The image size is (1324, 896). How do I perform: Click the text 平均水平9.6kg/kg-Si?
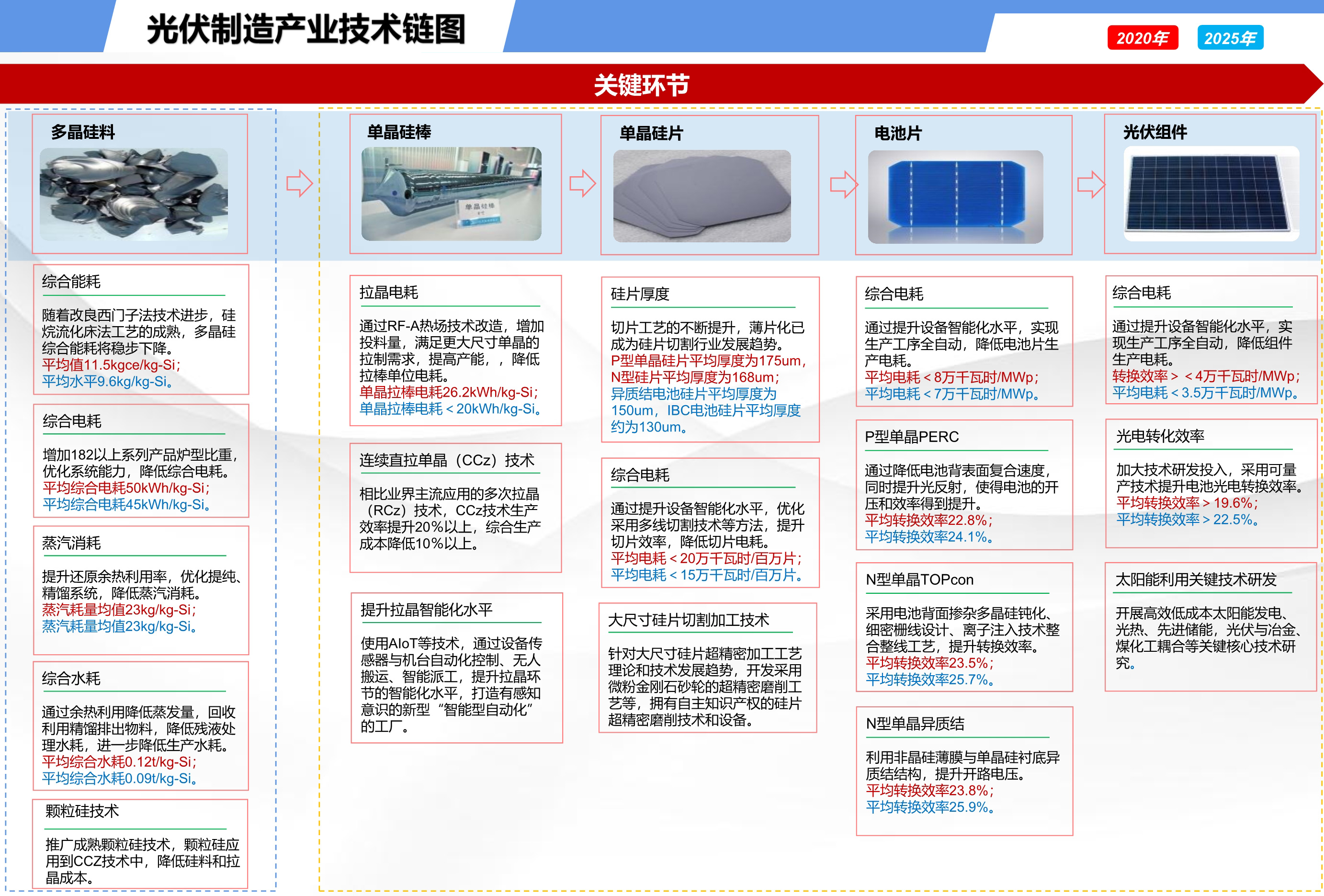click(x=107, y=381)
